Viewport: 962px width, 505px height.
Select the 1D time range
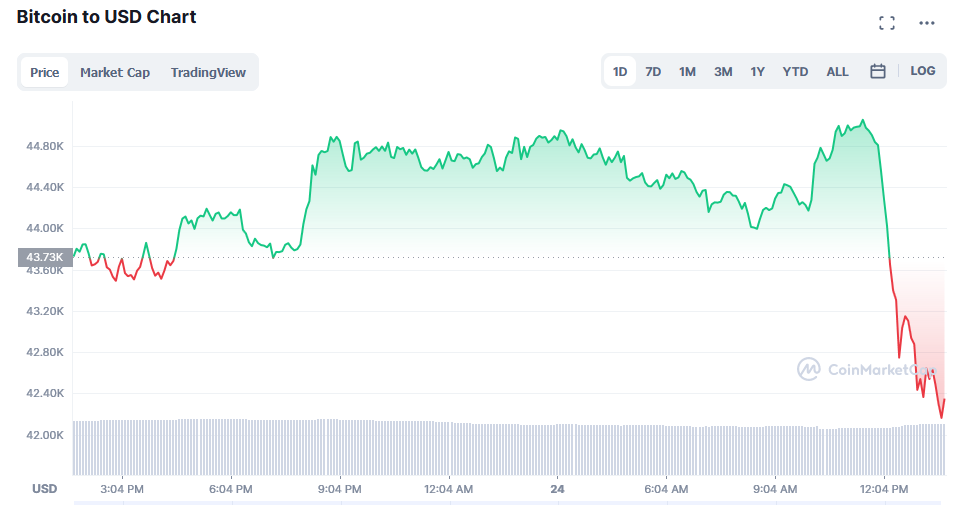point(620,71)
